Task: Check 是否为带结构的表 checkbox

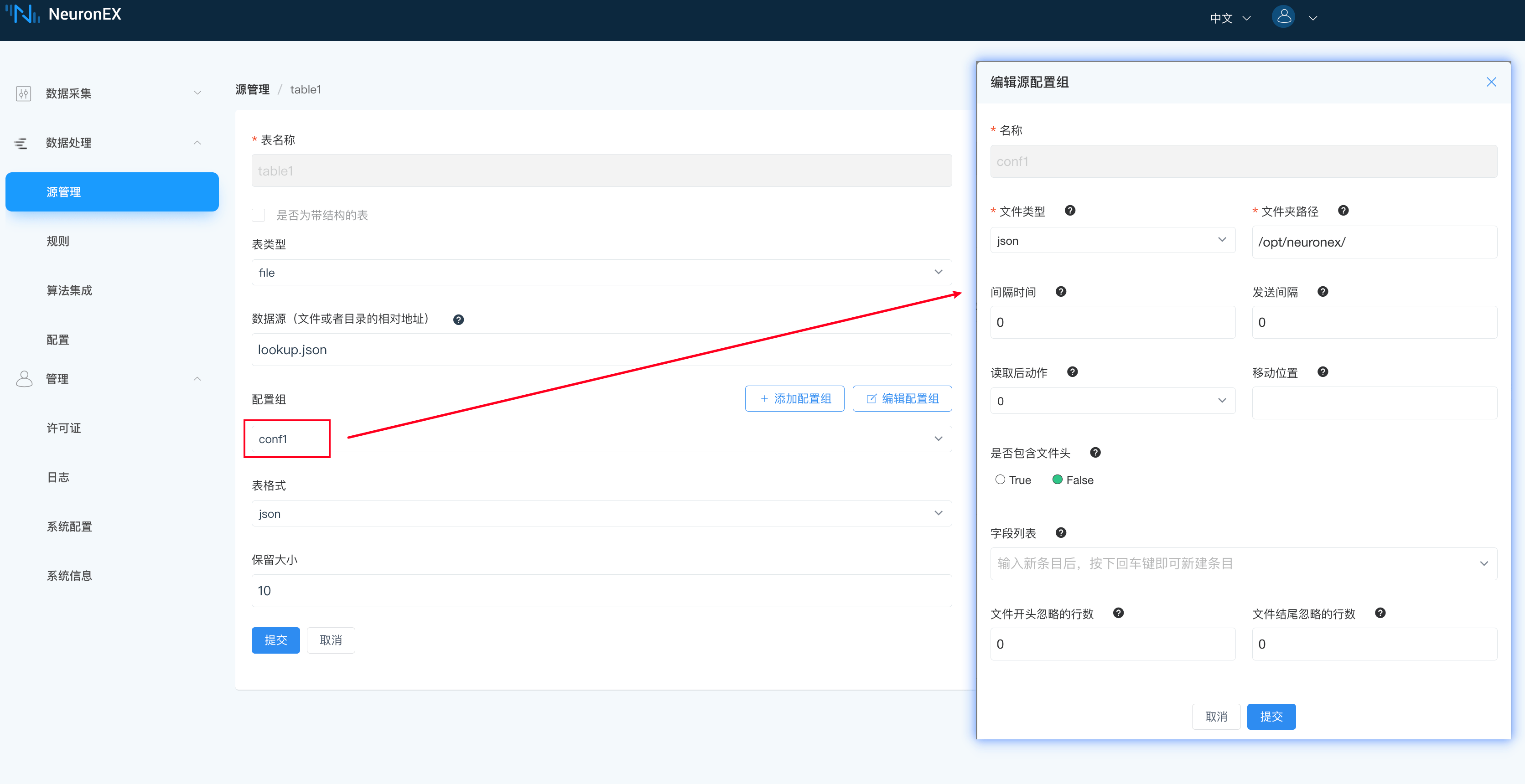Action: click(x=258, y=215)
